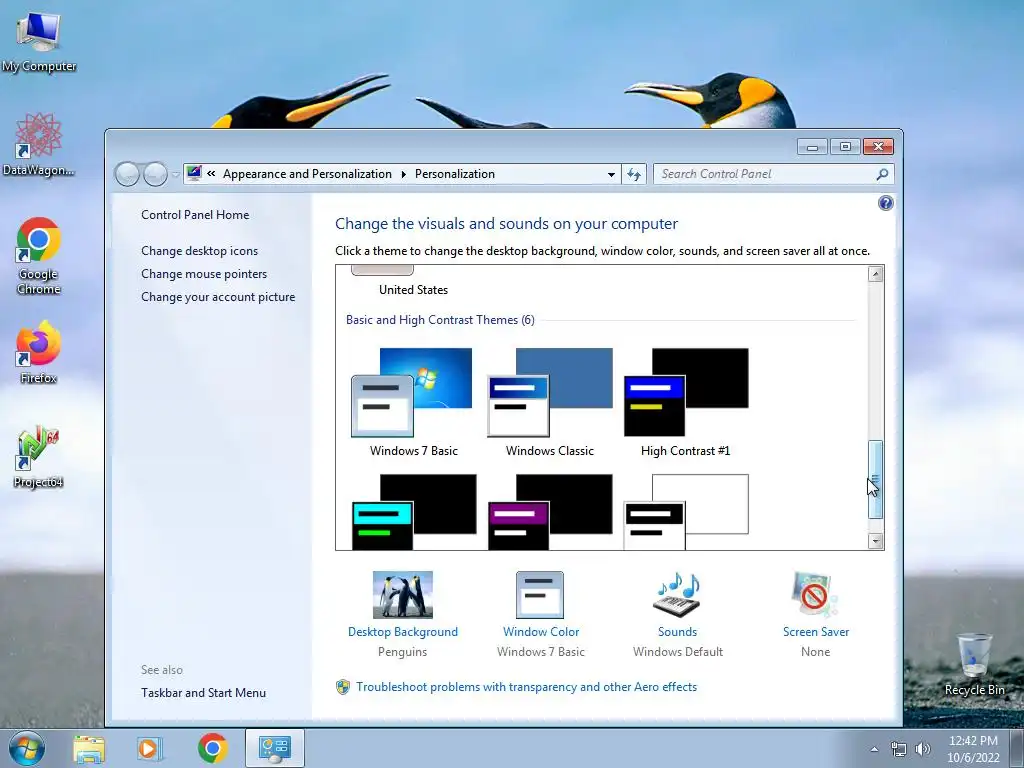This screenshot has width=1024, height=768.
Task: Open the Recycle Bin
Action: tap(974, 664)
